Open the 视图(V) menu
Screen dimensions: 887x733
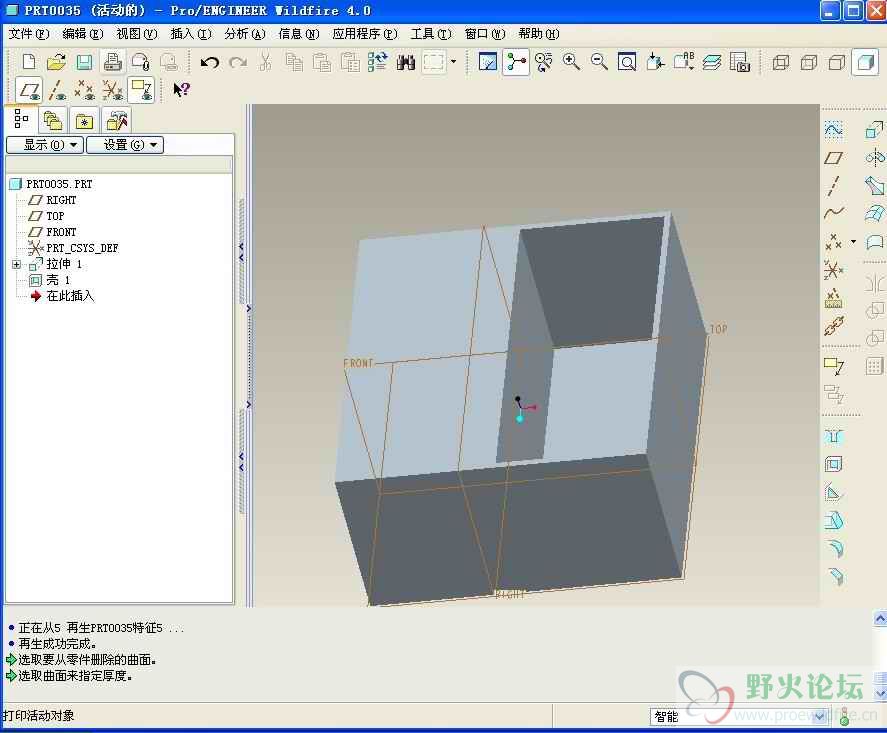(x=137, y=34)
